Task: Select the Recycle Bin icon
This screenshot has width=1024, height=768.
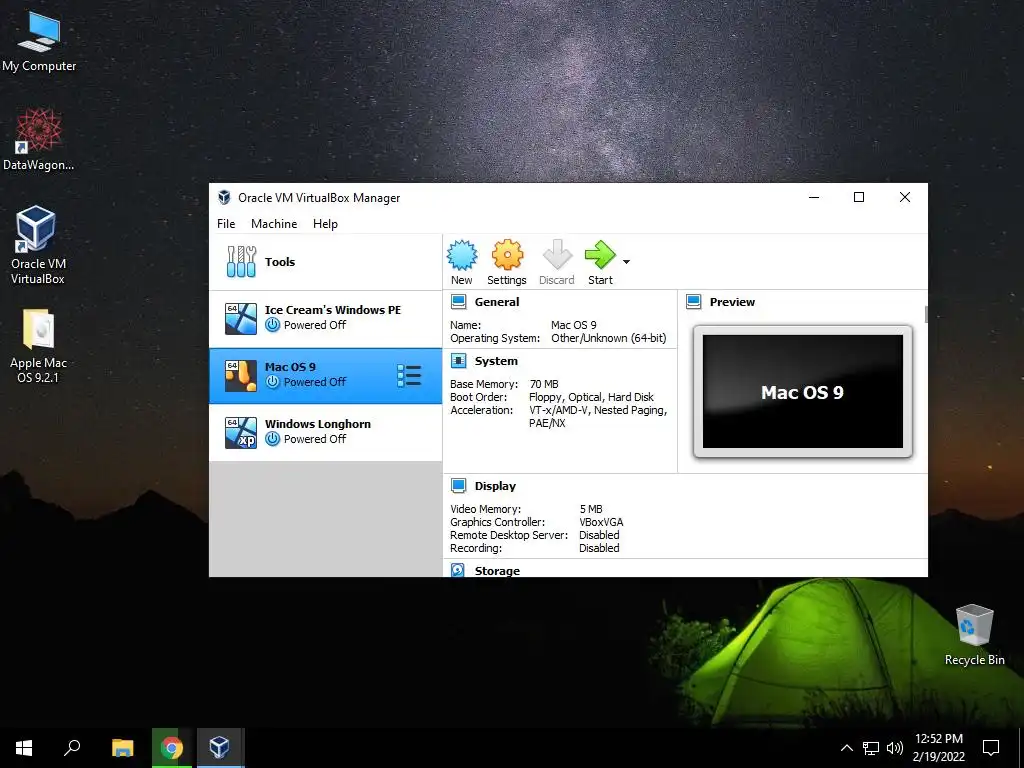Action: point(974,635)
